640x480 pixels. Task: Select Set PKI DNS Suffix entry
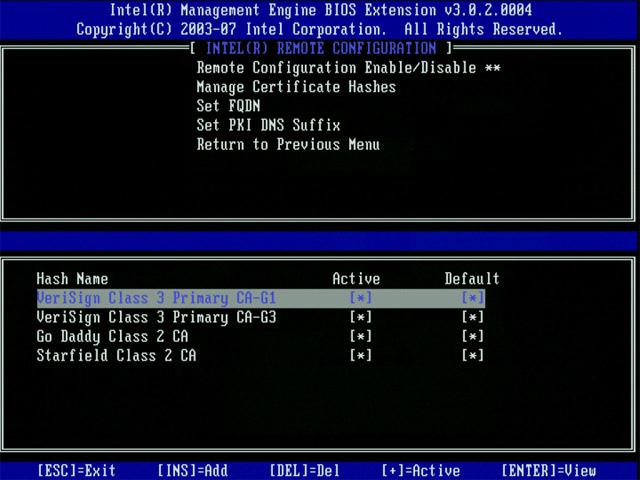point(268,125)
